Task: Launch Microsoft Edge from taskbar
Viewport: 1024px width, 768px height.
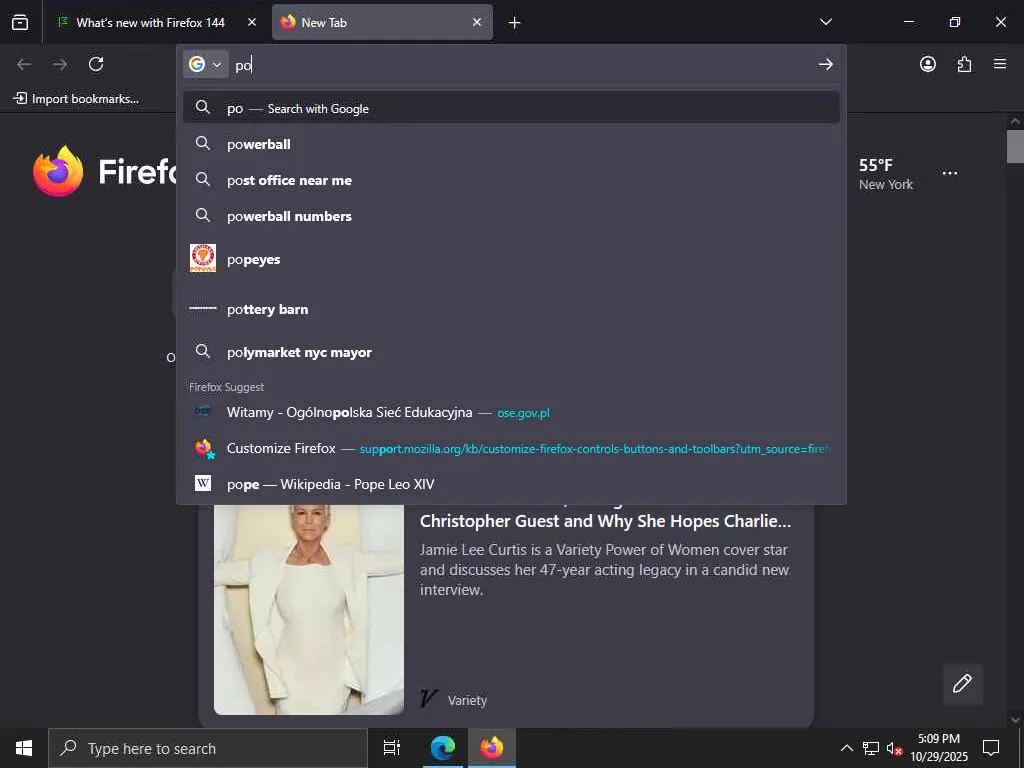Action: click(x=443, y=748)
